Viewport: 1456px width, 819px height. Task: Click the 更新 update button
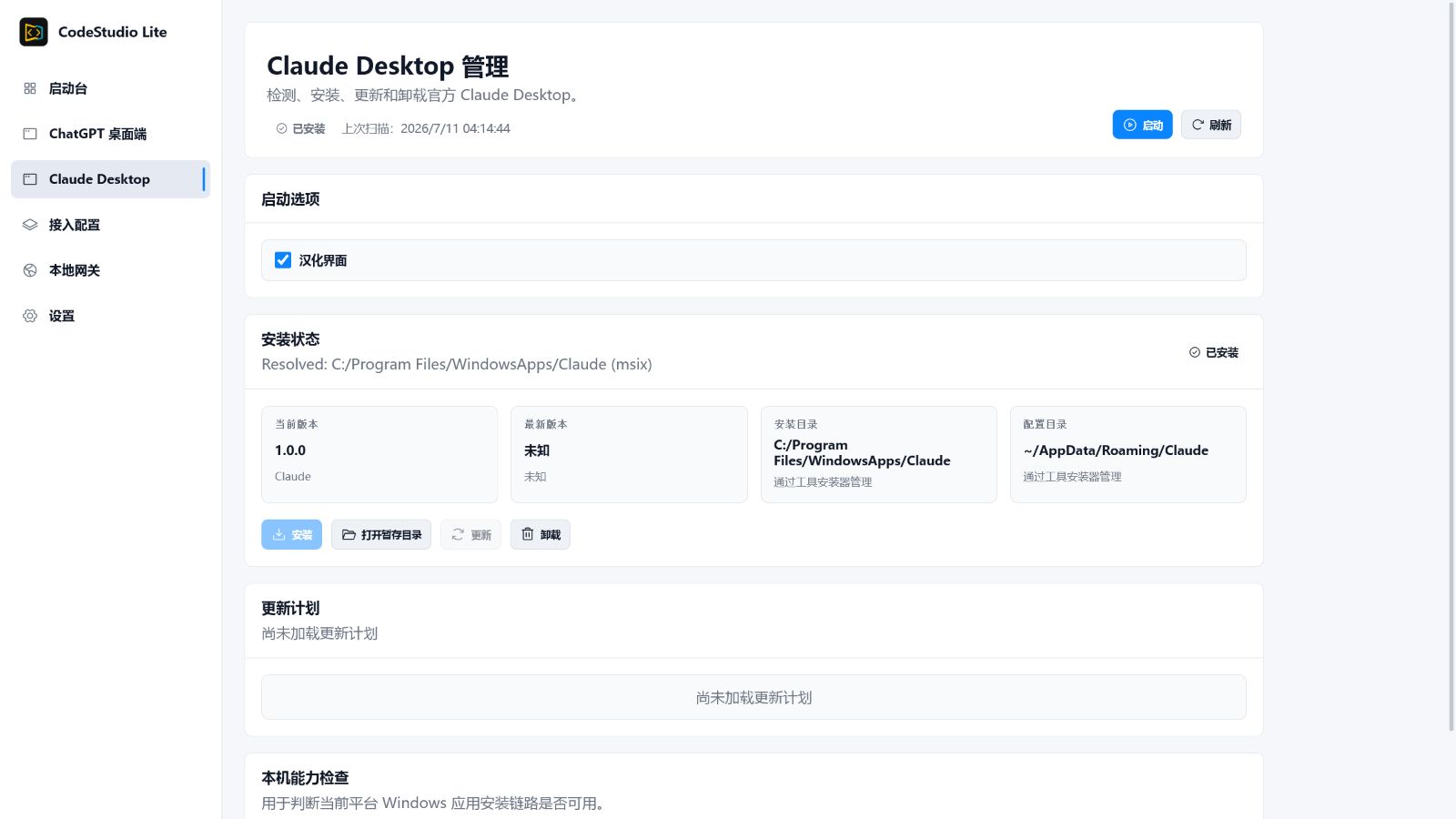(470, 535)
